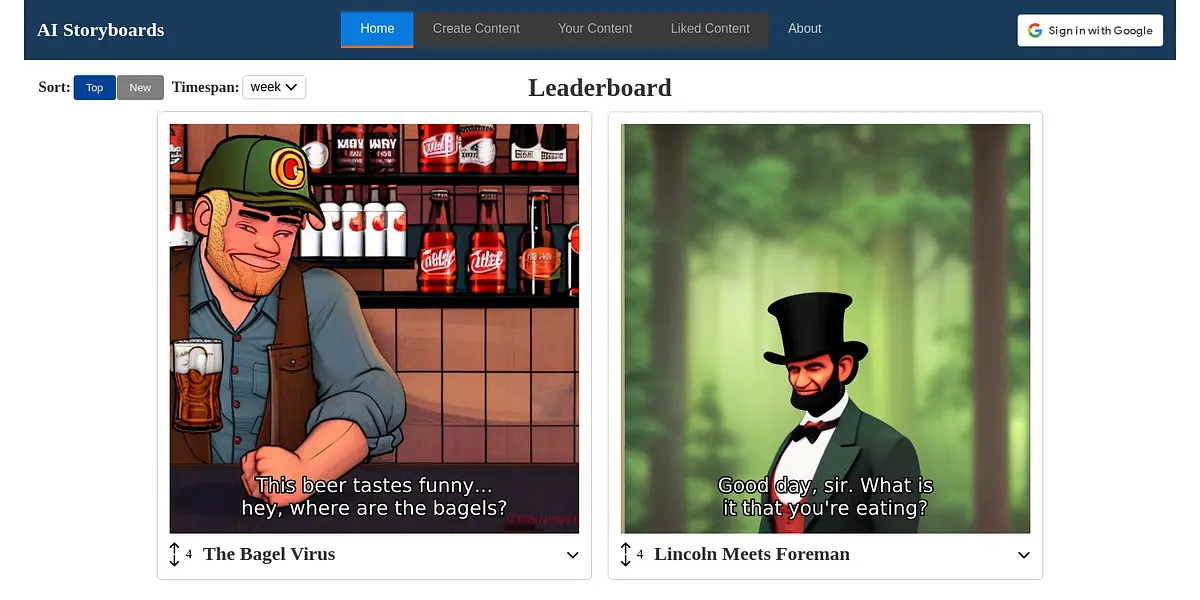Image resolution: width=1200 pixels, height=600 pixels.
Task: Click the Google G logo icon
Action: click(x=1035, y=30)
